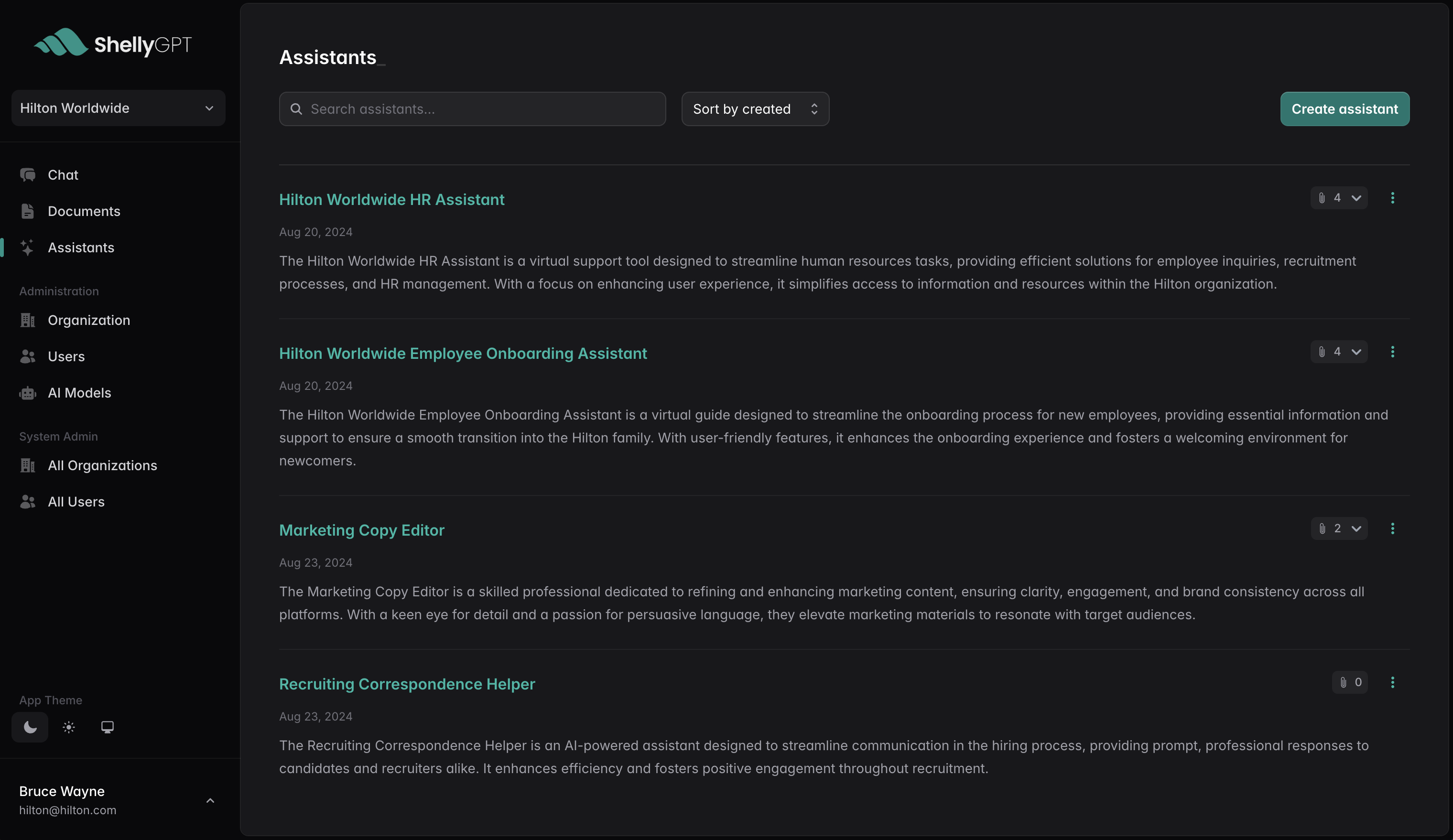Collapse the Bruce Wayne profile section
The height and width of the screenshot is (840, 1453).
pos(210,800)
